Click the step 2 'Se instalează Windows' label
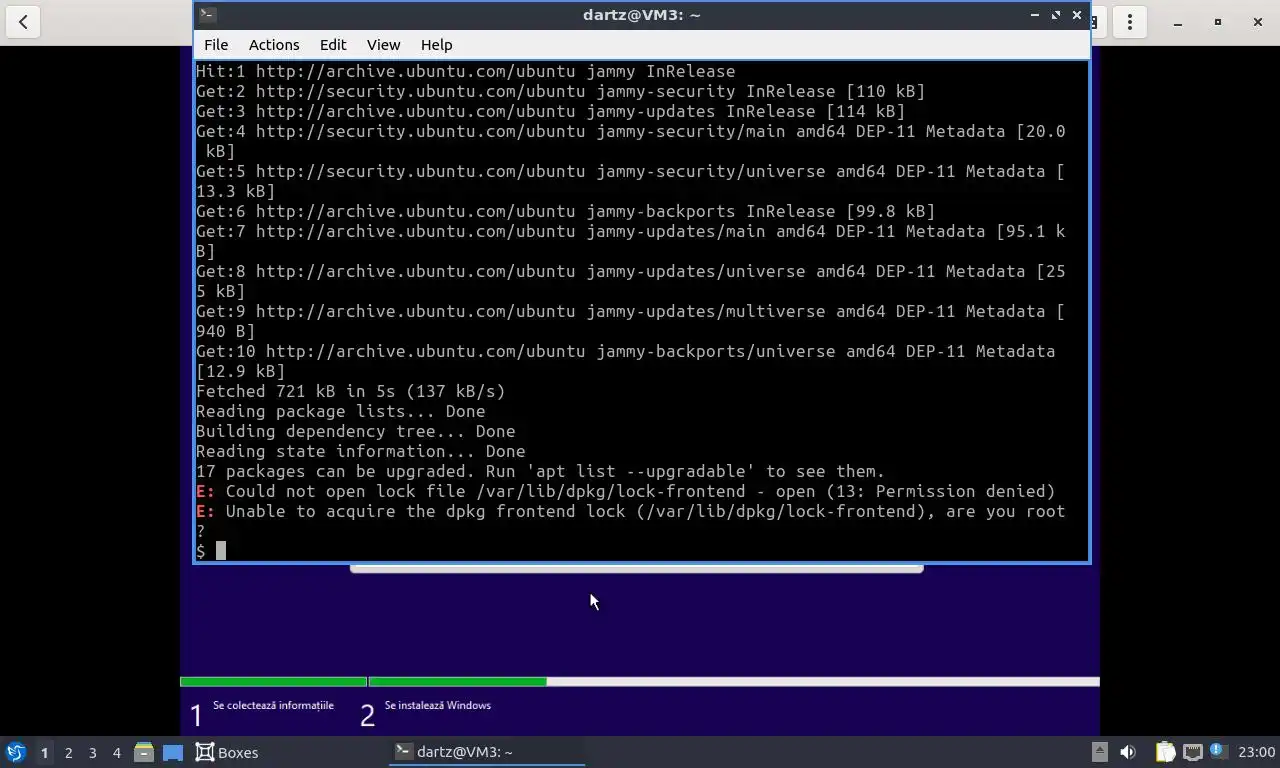This screenshot has width=1280, height=768. (x=437, y=705)
